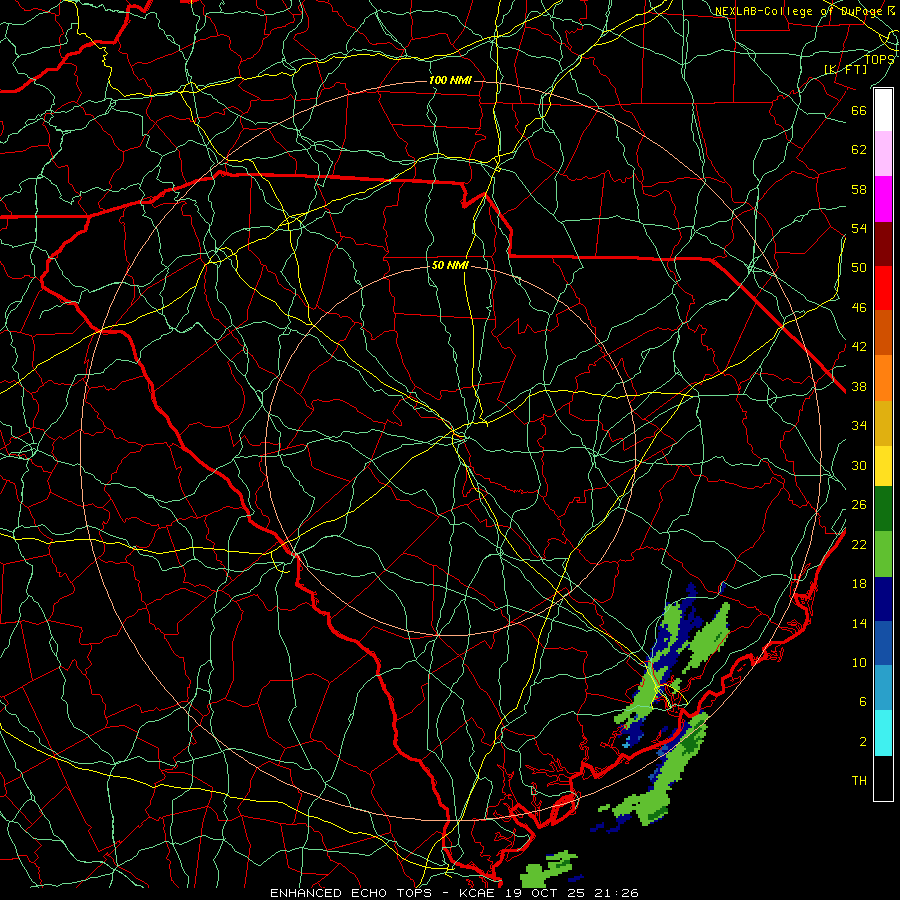
Task: Pick the cyan legend swatch
Action: click(883, 733)
